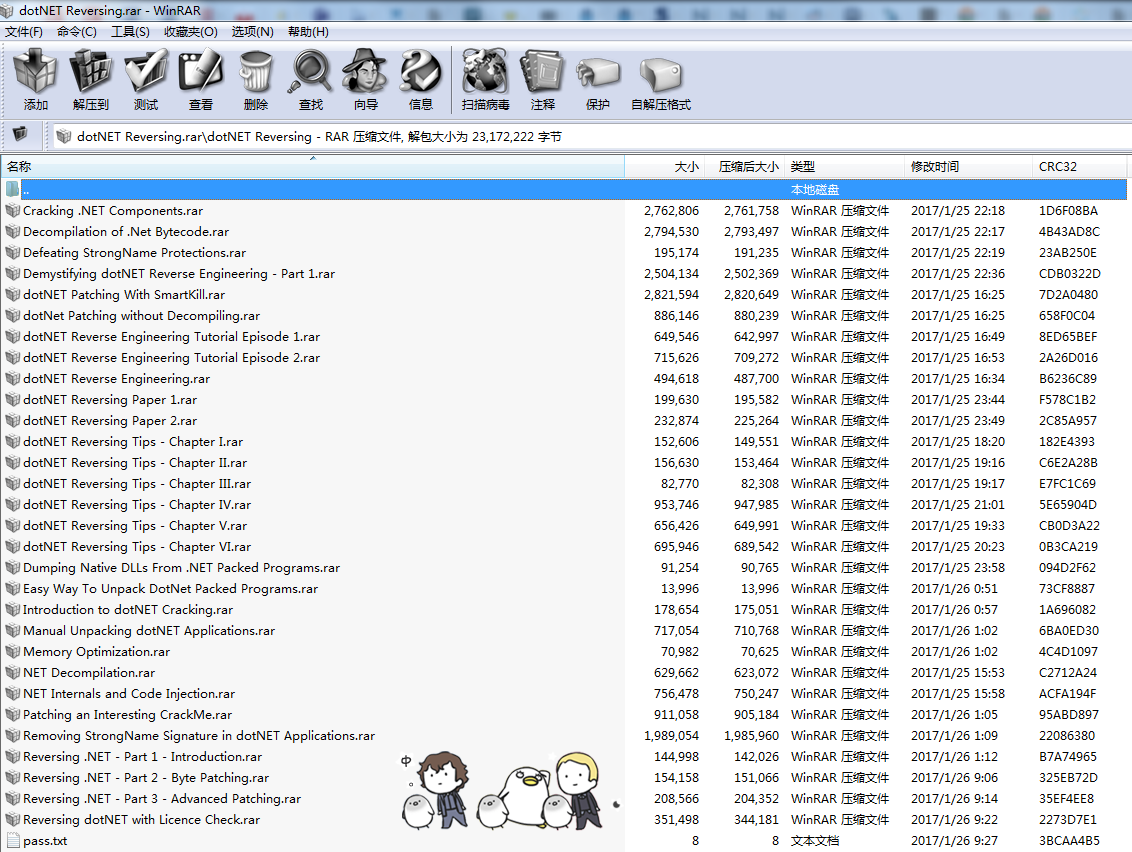Click the rar icon of NET Decompilation.rar
This screenshot has width=1132, height=852.
click(x=13, y=672)
